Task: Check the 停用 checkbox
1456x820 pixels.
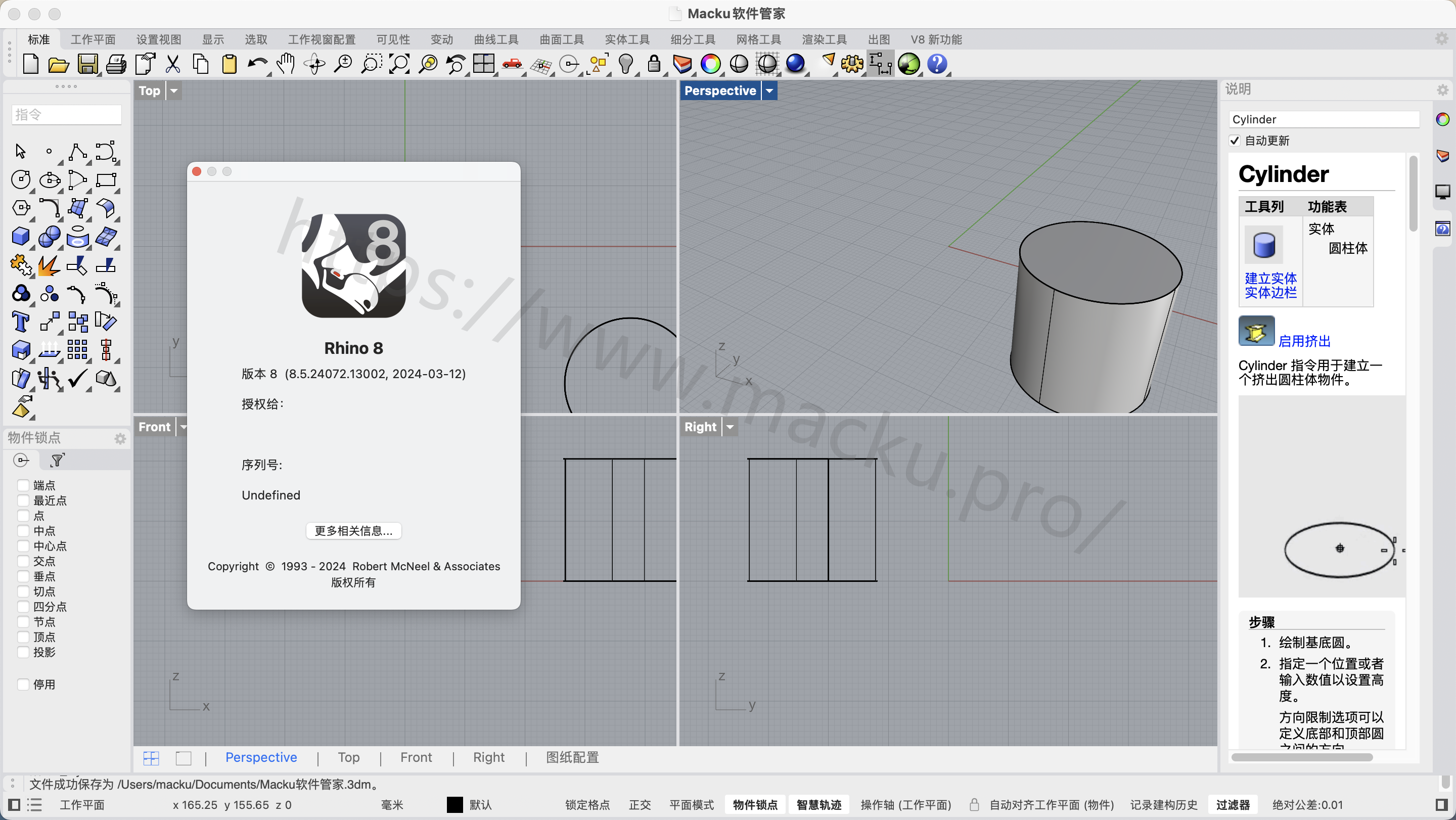Action: click(23, 685)
